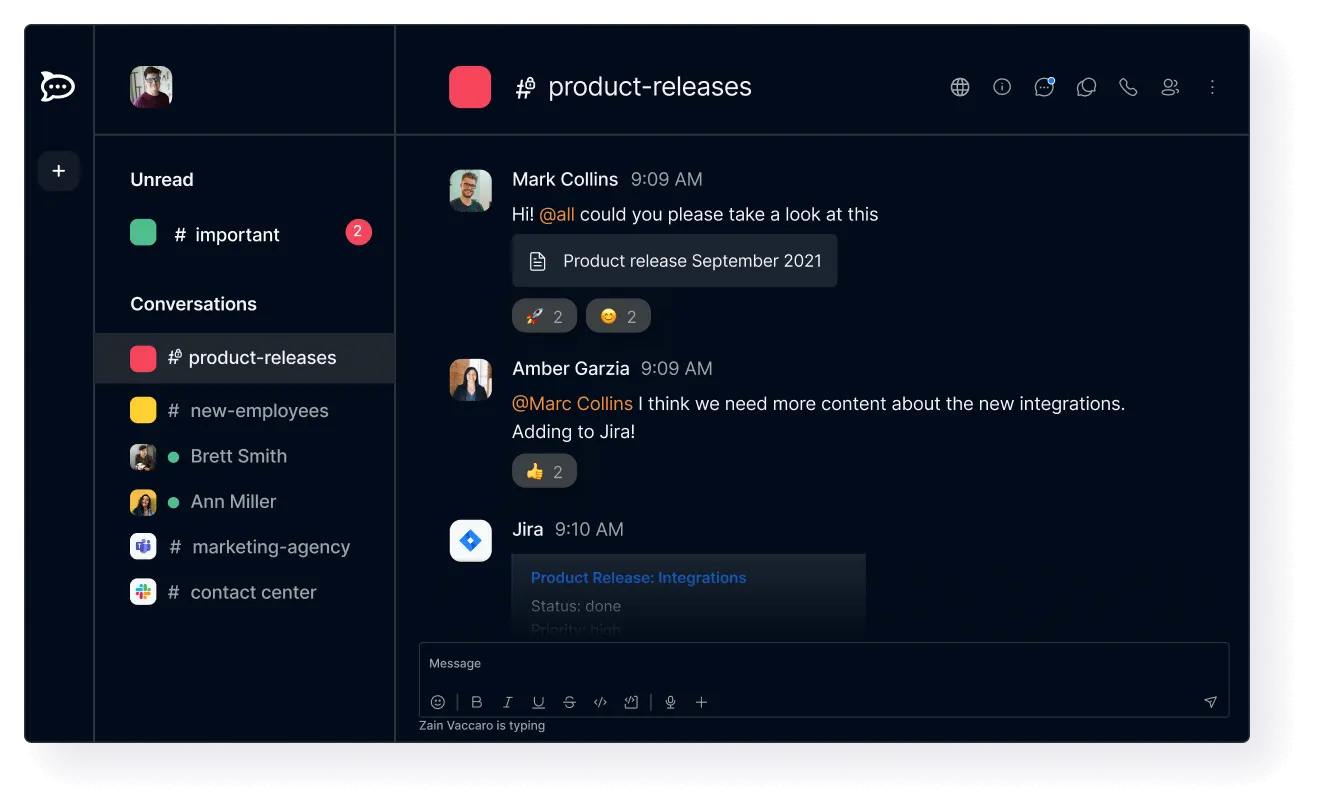Record a voice message with the microphone
1318x811 pixels.
click(x=670, y=702)
